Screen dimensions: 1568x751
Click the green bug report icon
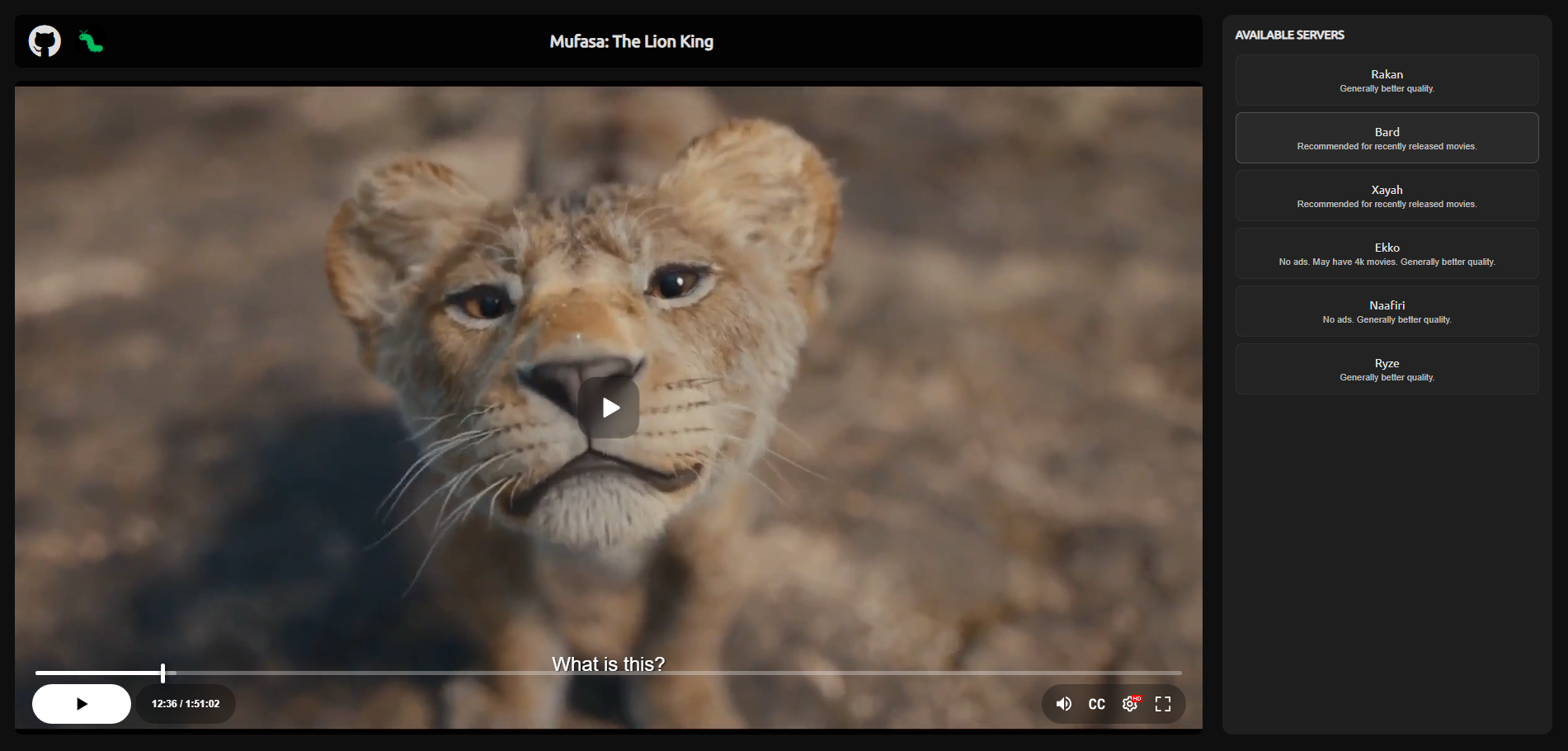coord(91,41)
